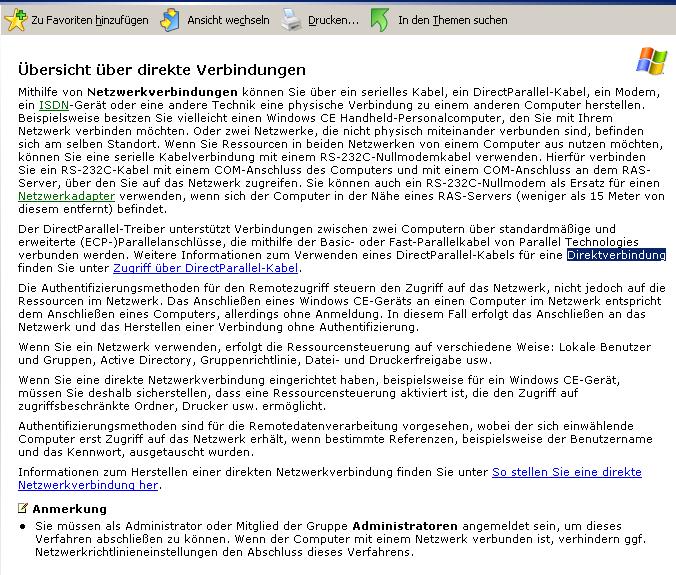Click heading Übersicht über direkte Verbindungen

pos(162,70)
